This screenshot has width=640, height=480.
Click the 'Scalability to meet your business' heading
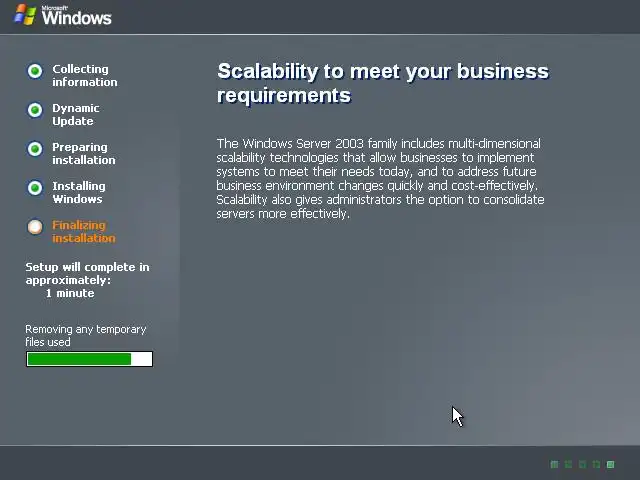[383, 83]
